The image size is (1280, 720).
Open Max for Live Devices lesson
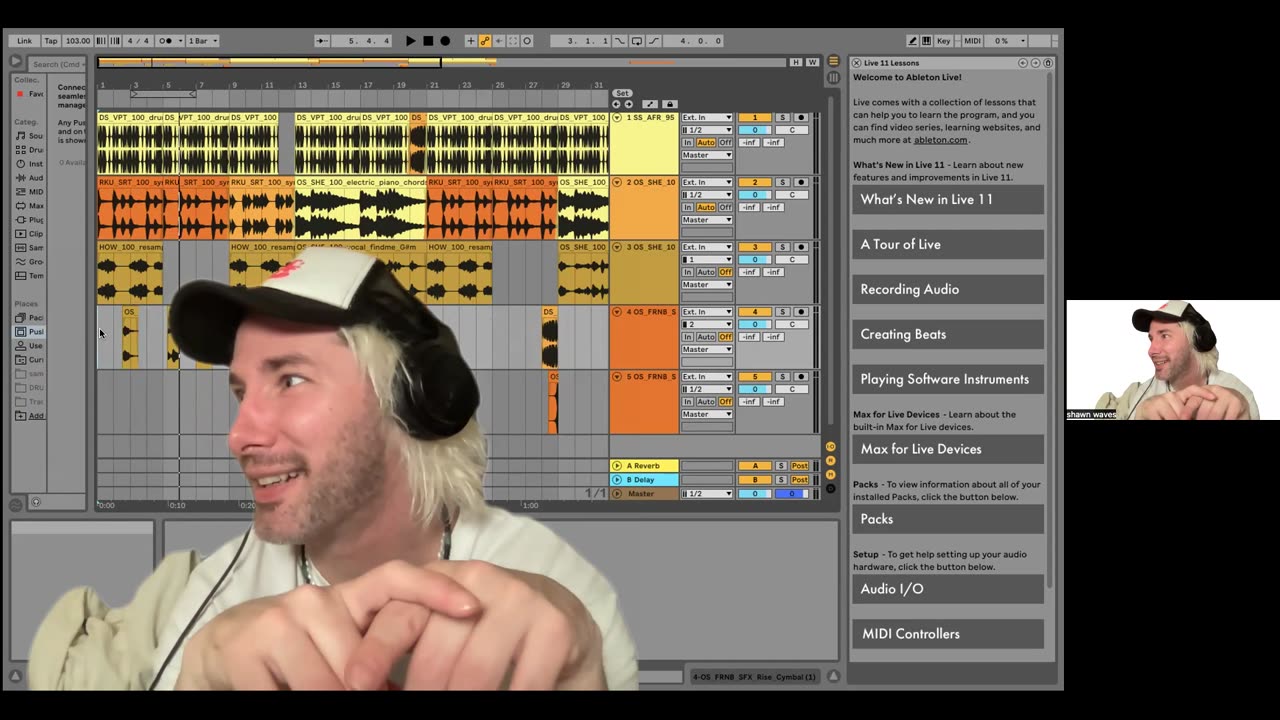pos(948,450)
